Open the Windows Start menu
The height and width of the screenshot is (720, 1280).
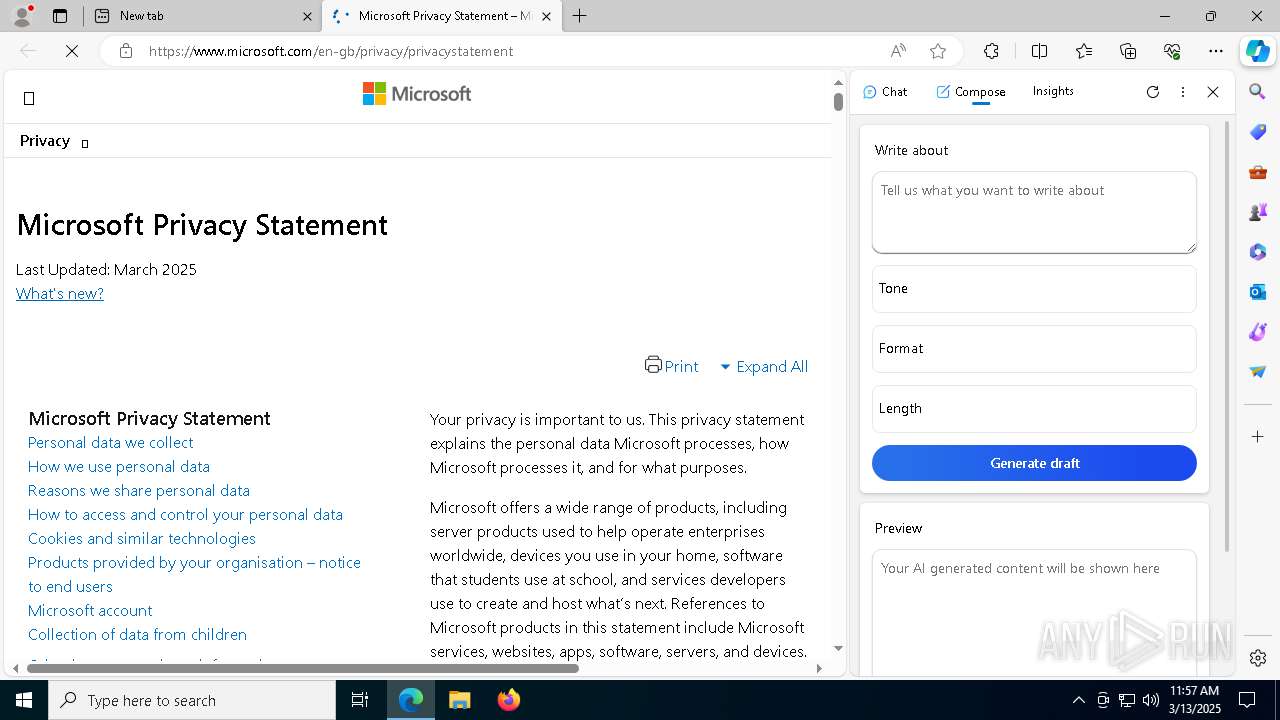(x=24, y=700)
